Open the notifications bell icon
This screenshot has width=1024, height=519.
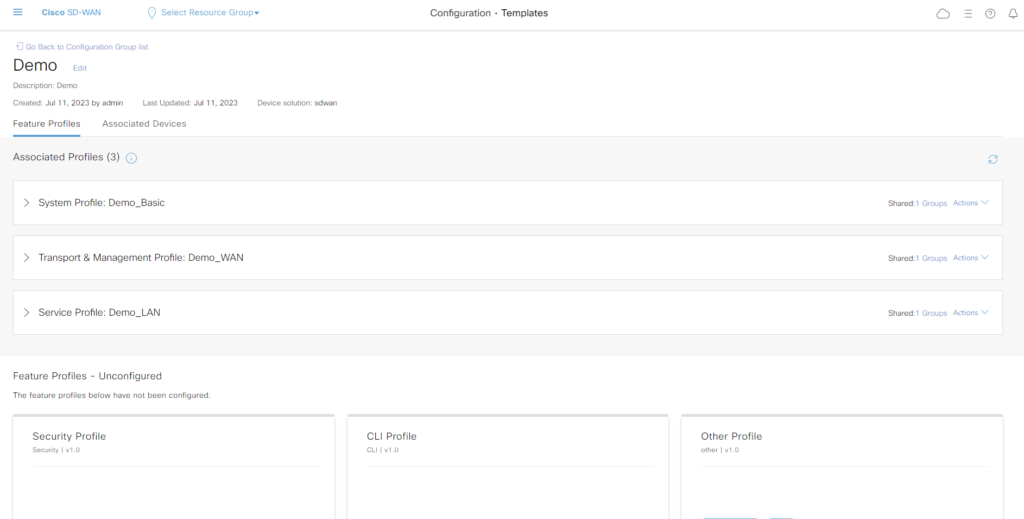[1012, 14]
